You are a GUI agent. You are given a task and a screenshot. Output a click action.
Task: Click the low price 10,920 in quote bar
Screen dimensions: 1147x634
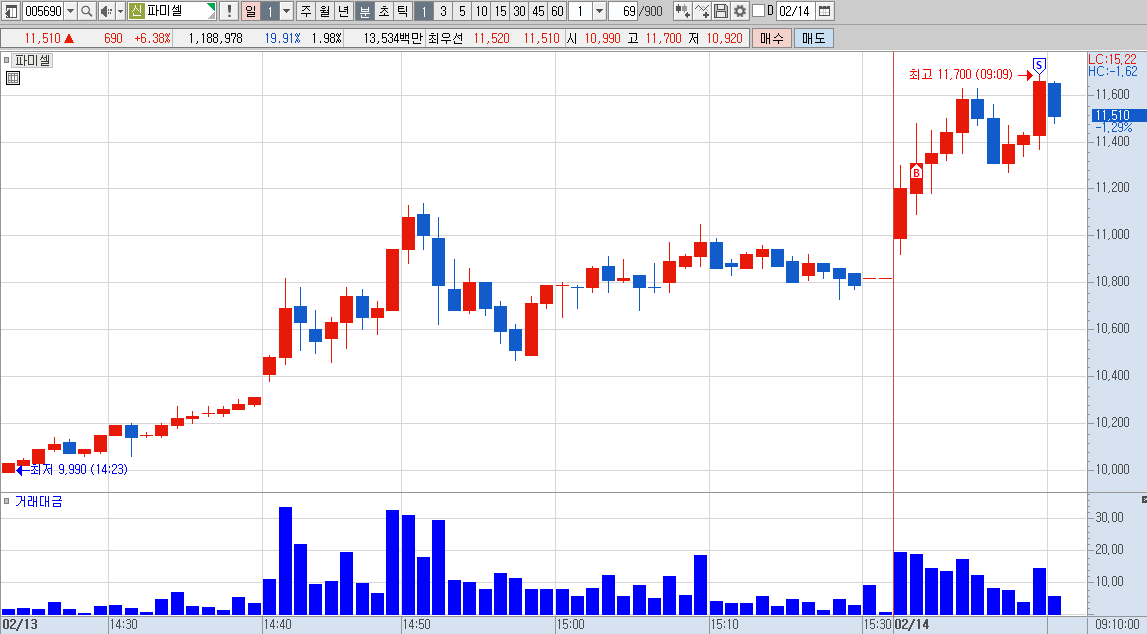(724, 38)
